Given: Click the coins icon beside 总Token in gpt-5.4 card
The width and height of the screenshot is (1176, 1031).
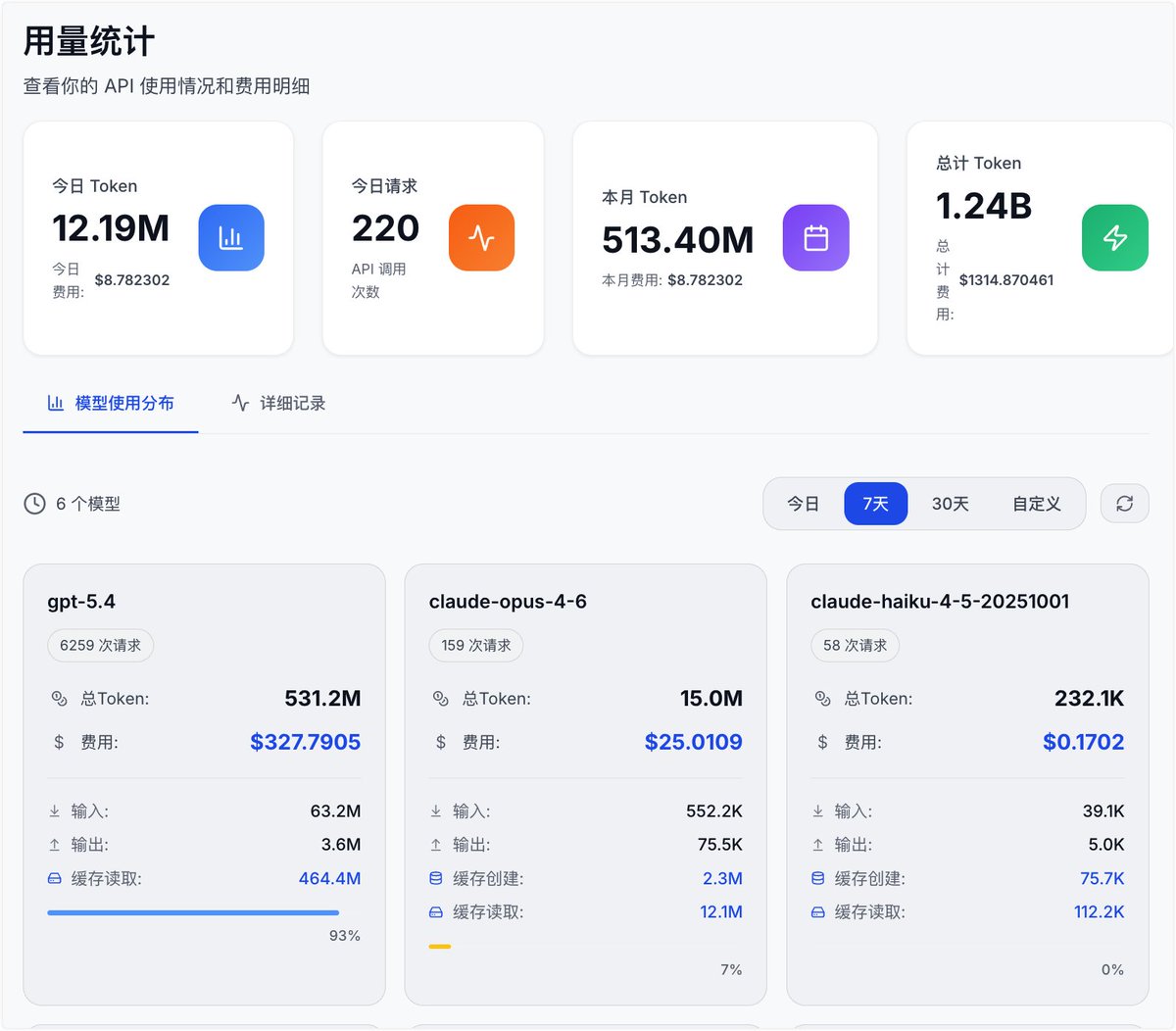Looking at the screenshot, I should (59, 699).
